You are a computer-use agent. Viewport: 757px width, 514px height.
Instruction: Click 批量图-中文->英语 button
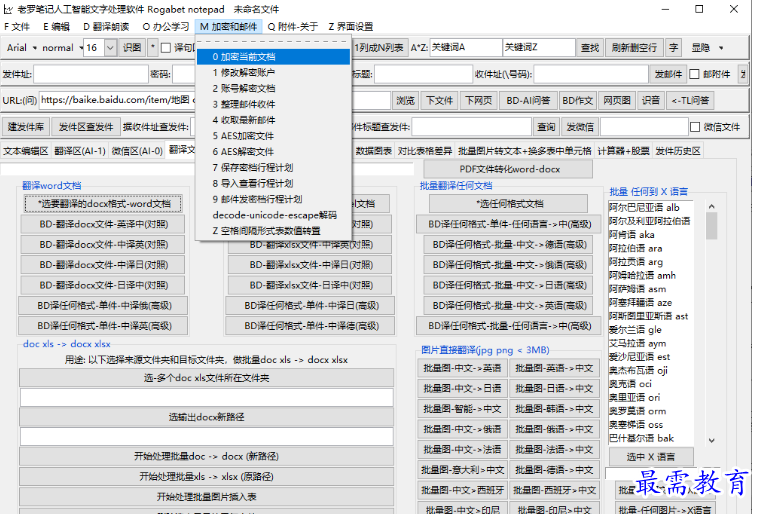pyautogui.click(x=462, y=368)
